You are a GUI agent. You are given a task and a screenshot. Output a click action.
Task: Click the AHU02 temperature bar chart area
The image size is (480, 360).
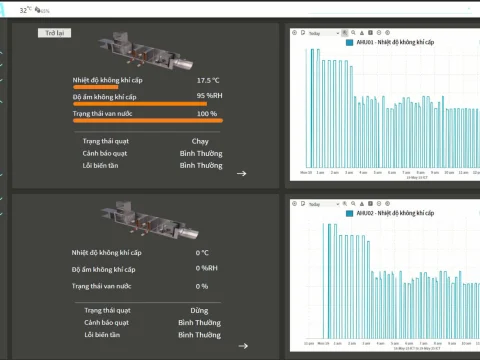[x=392, y=281]
